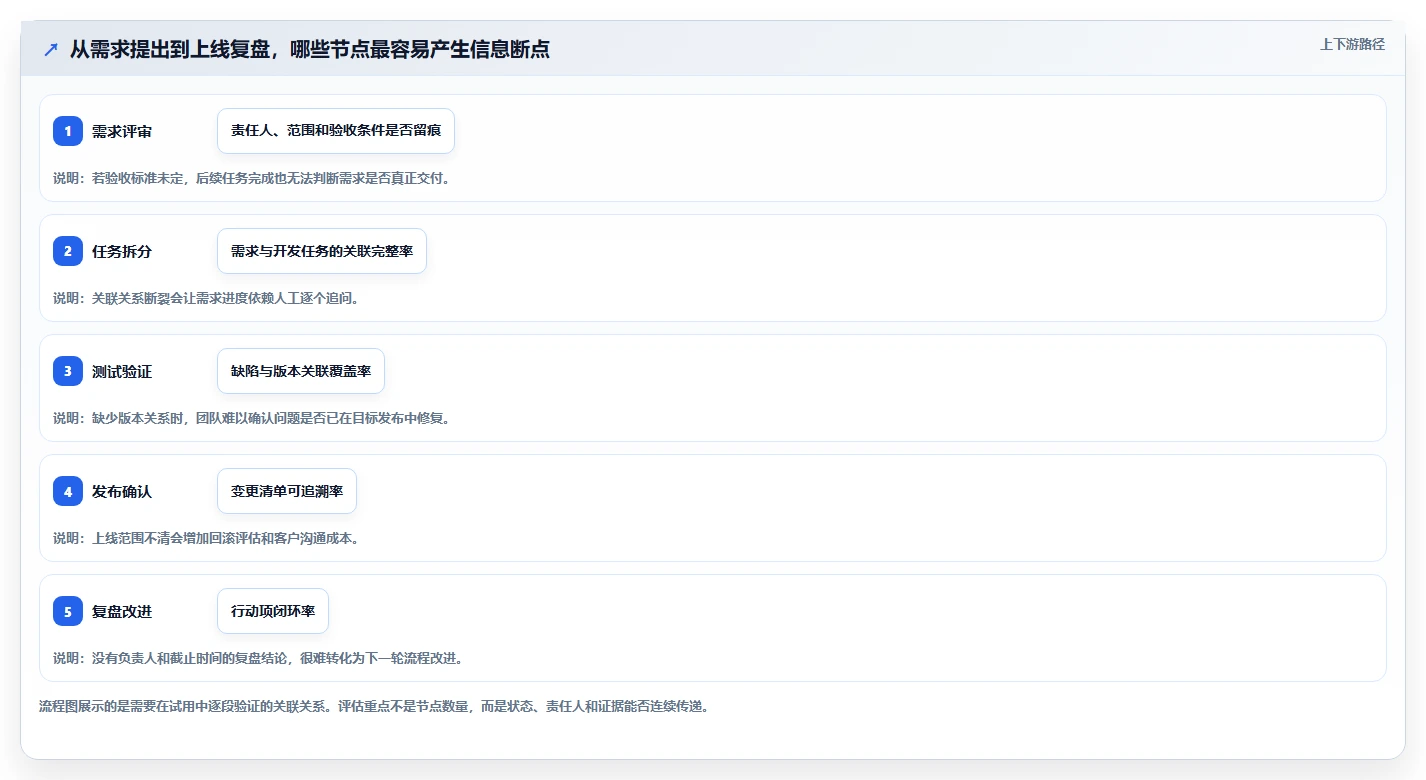Click the 需求与开发任务的关联完整率 chip

coord(322,251)
